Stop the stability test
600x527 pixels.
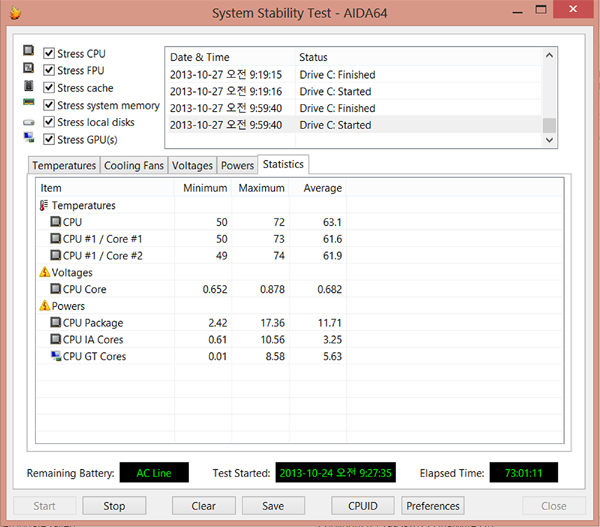pos(114,506)
